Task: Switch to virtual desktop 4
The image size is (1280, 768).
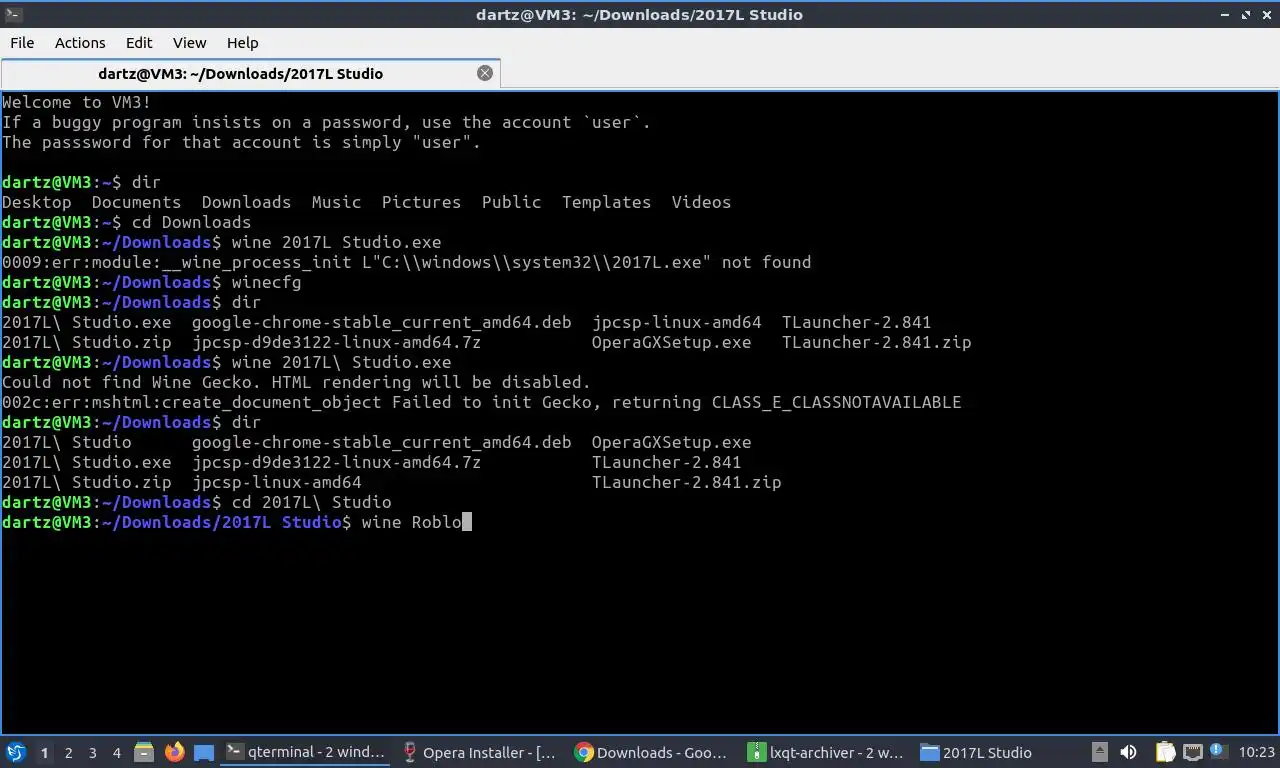Action: coord(116,752)
